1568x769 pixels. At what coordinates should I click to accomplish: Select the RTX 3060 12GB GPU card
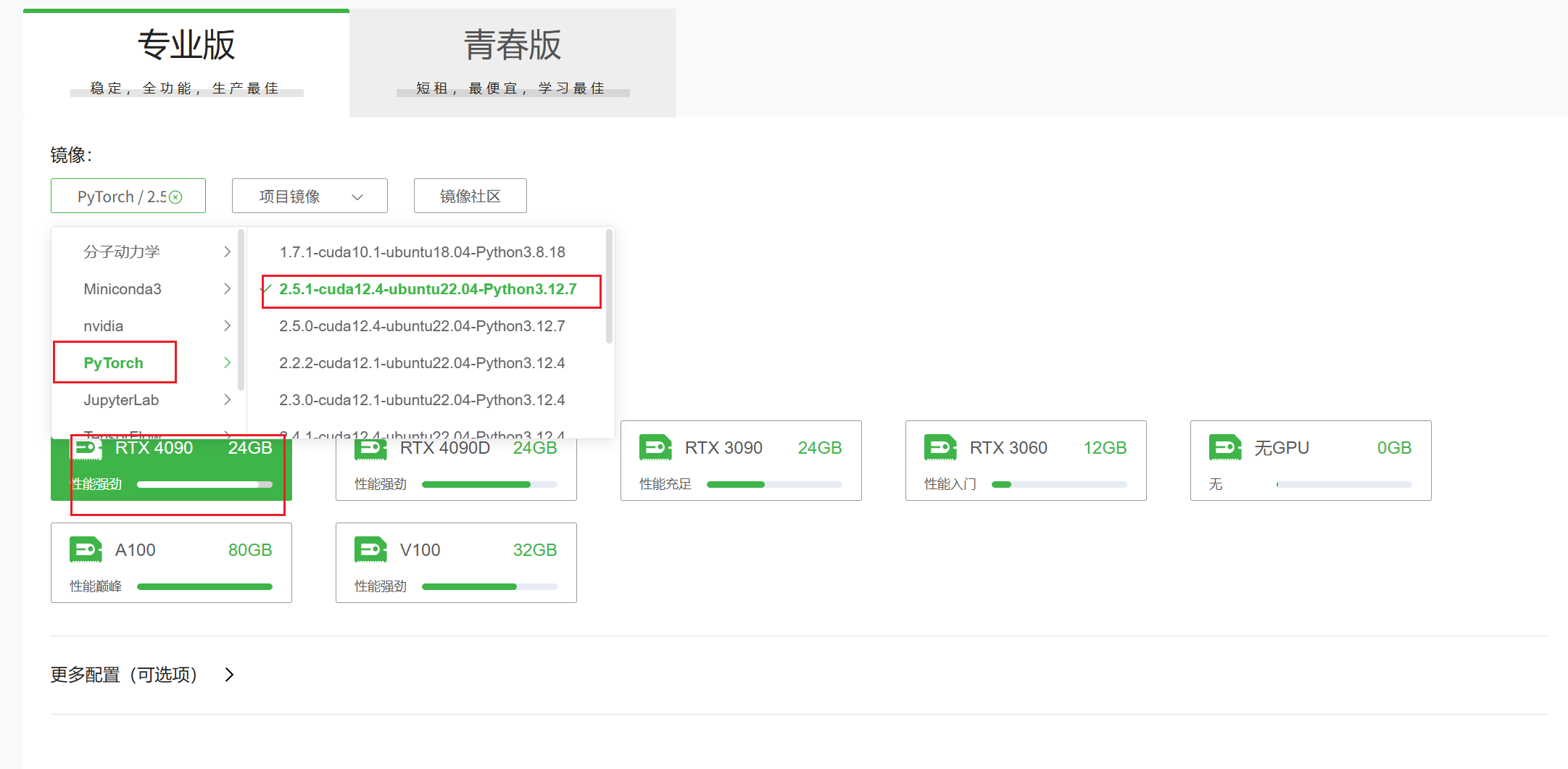(1026, 460)
